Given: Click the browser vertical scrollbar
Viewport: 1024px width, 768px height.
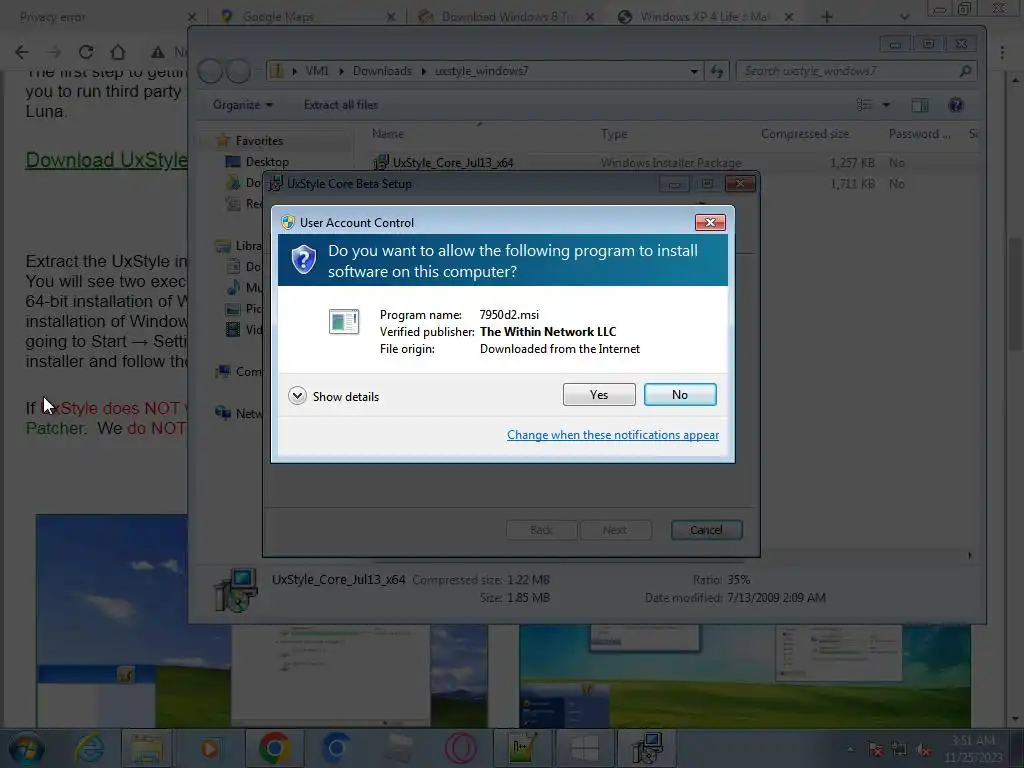Looking at the screenshot, I should pyautogui.click(x=1015, y=295).
